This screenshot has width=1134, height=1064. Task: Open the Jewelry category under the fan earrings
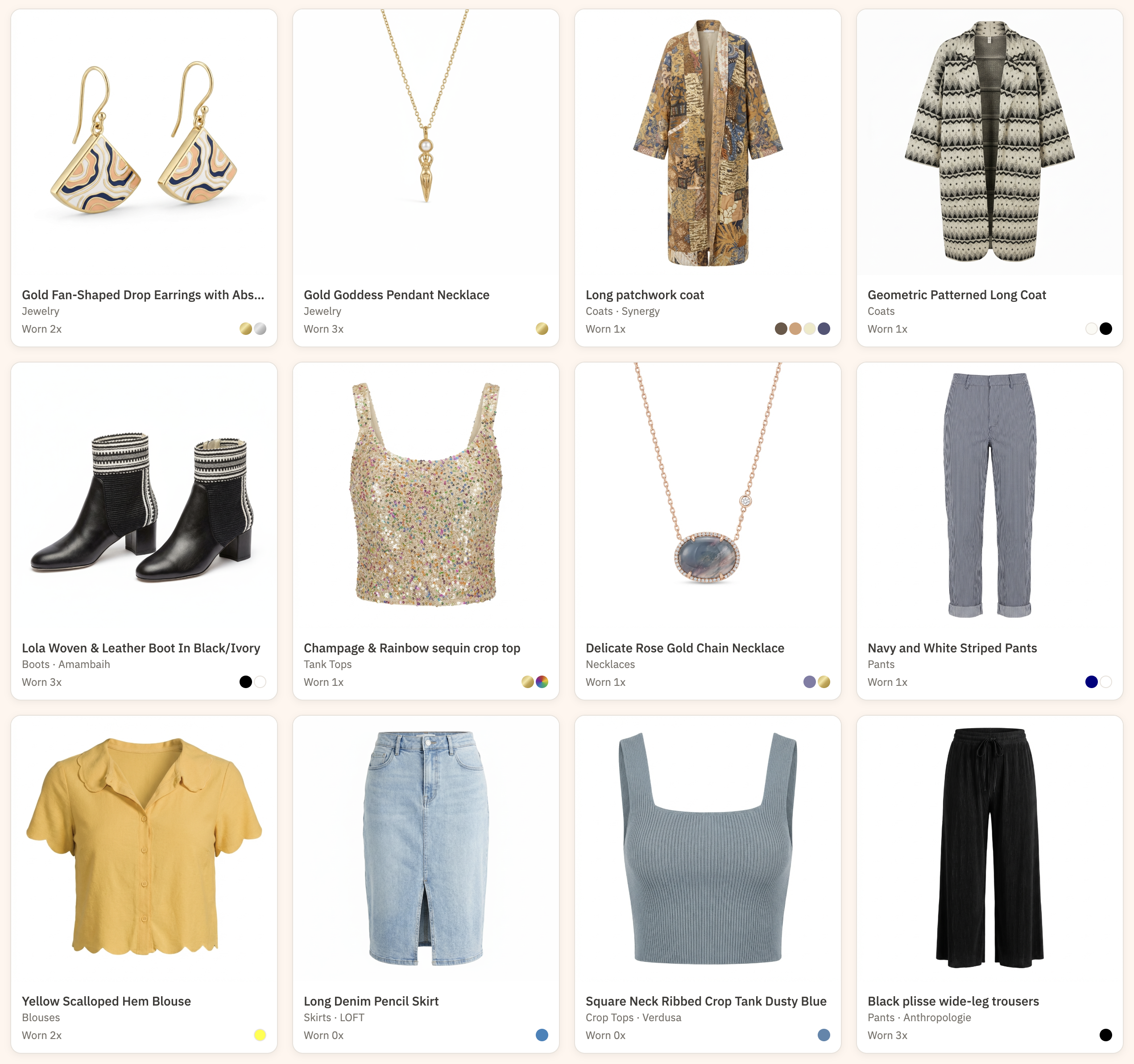point(40,311)
